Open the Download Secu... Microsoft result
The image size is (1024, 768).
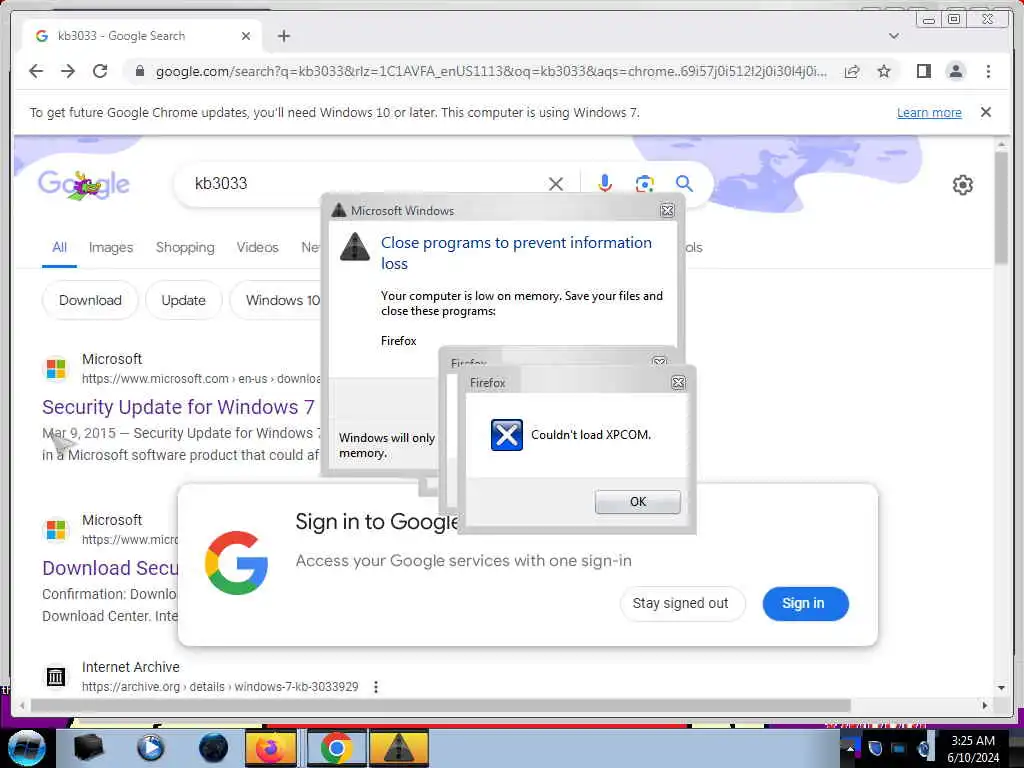tap(110, 568)
